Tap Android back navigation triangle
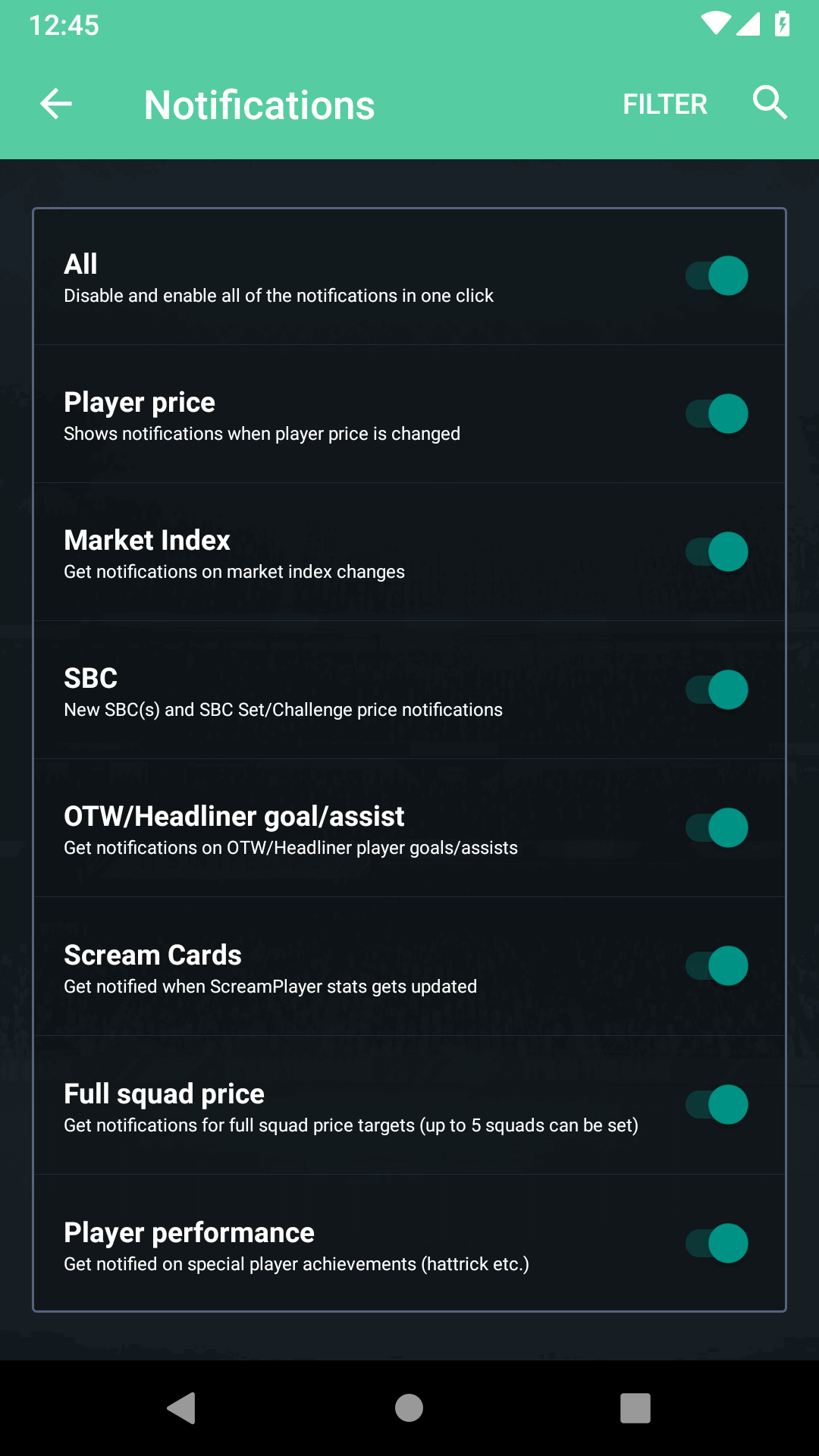The height and width of the screenshot is (1456, 819). click(x=182, y=1408)
